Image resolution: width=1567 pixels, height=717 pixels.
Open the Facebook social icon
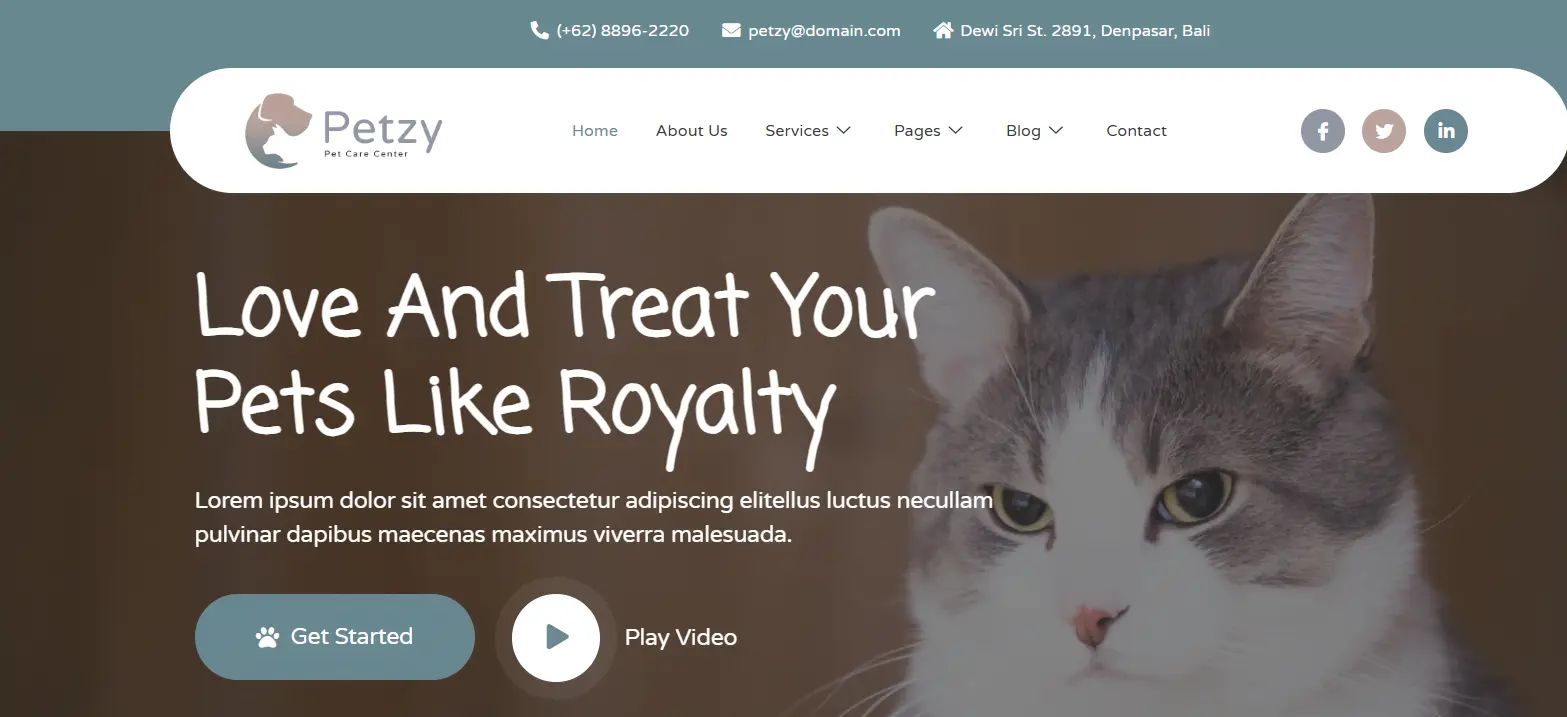coord(1322,131)
